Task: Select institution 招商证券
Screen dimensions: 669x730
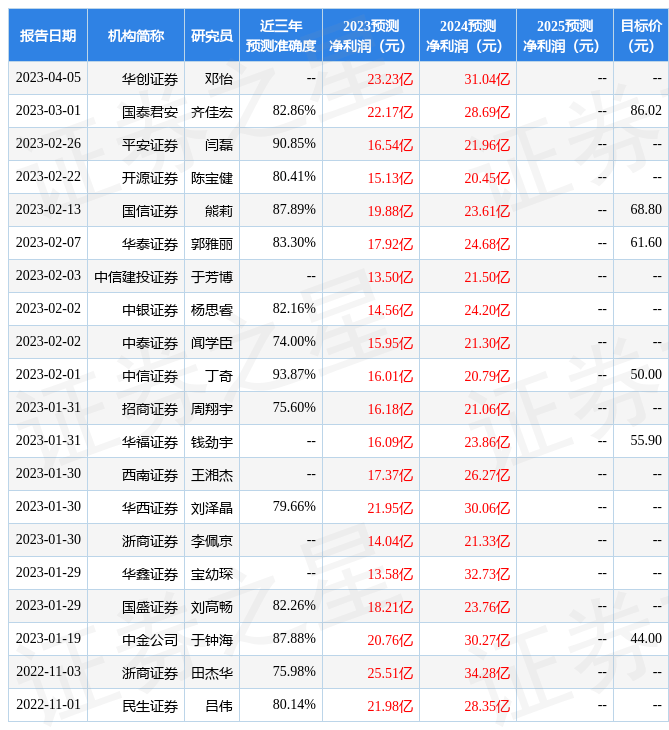Action: pyautogui.click(x=150, y=409)
